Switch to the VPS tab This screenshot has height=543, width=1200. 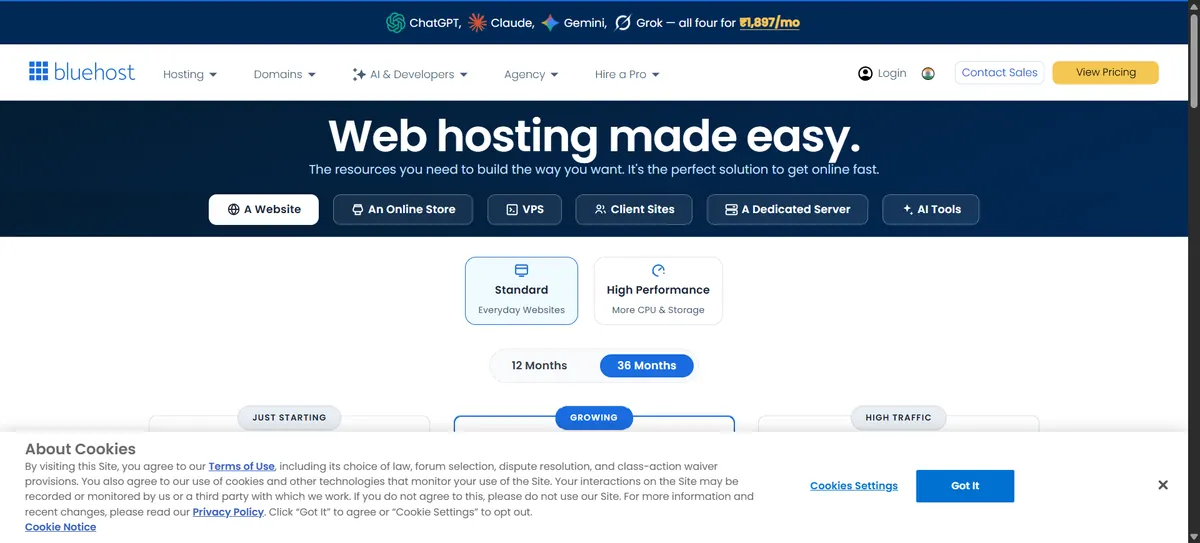pos(525,209)
